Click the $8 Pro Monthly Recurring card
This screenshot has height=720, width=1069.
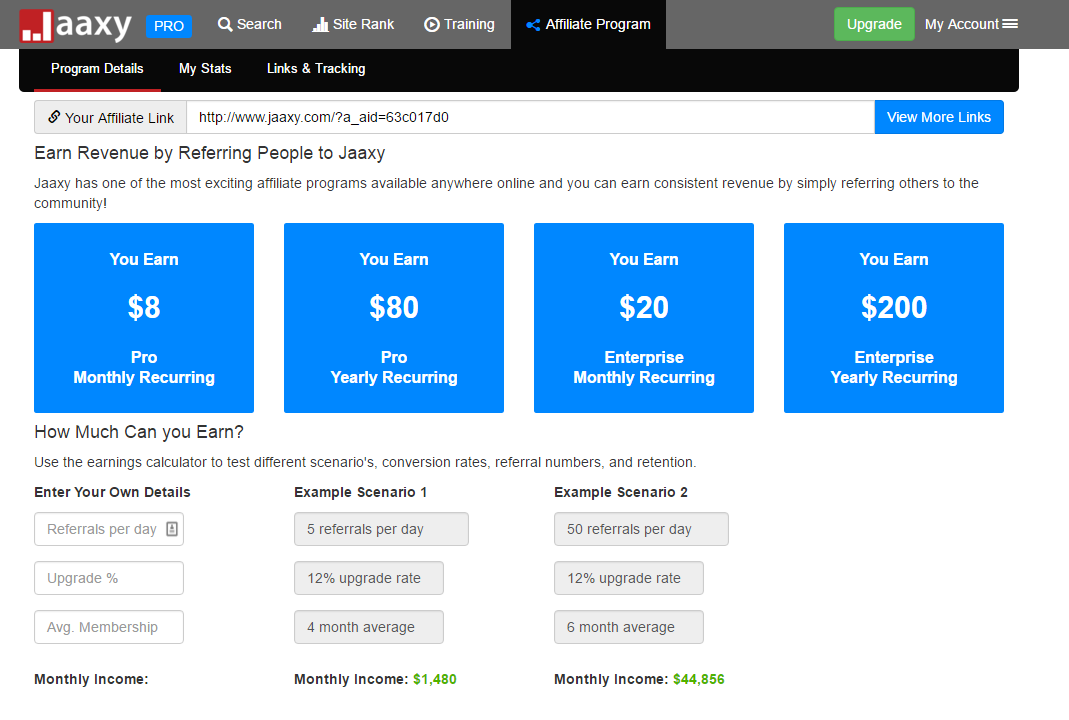tap(144, 318)
